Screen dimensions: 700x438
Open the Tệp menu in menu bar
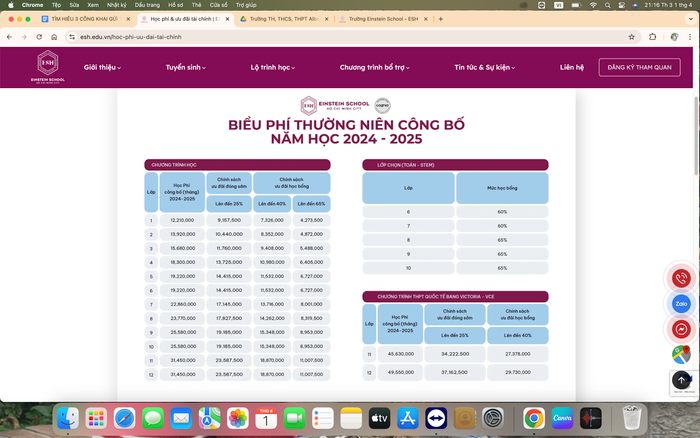click(56, 5)
